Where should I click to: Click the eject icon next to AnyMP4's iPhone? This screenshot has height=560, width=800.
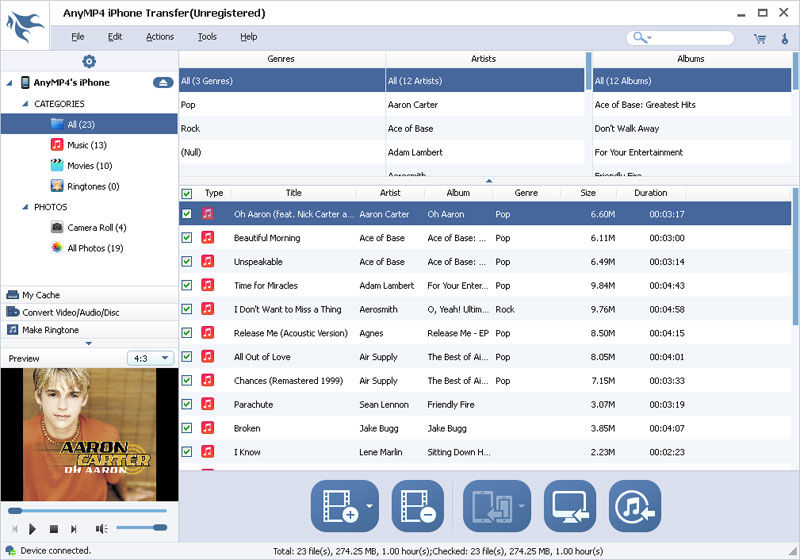[163, 82]
